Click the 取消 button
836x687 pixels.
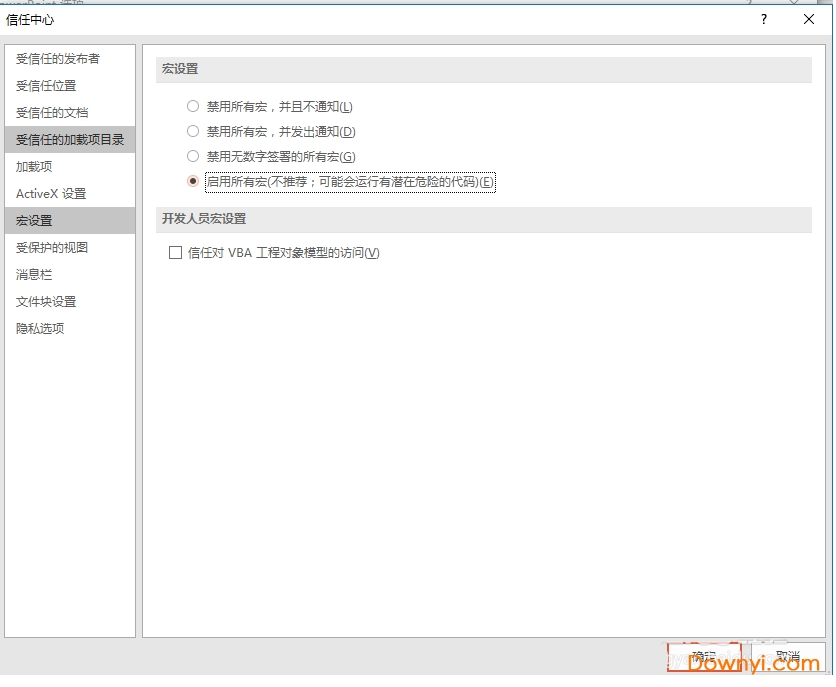coord(787,657)
